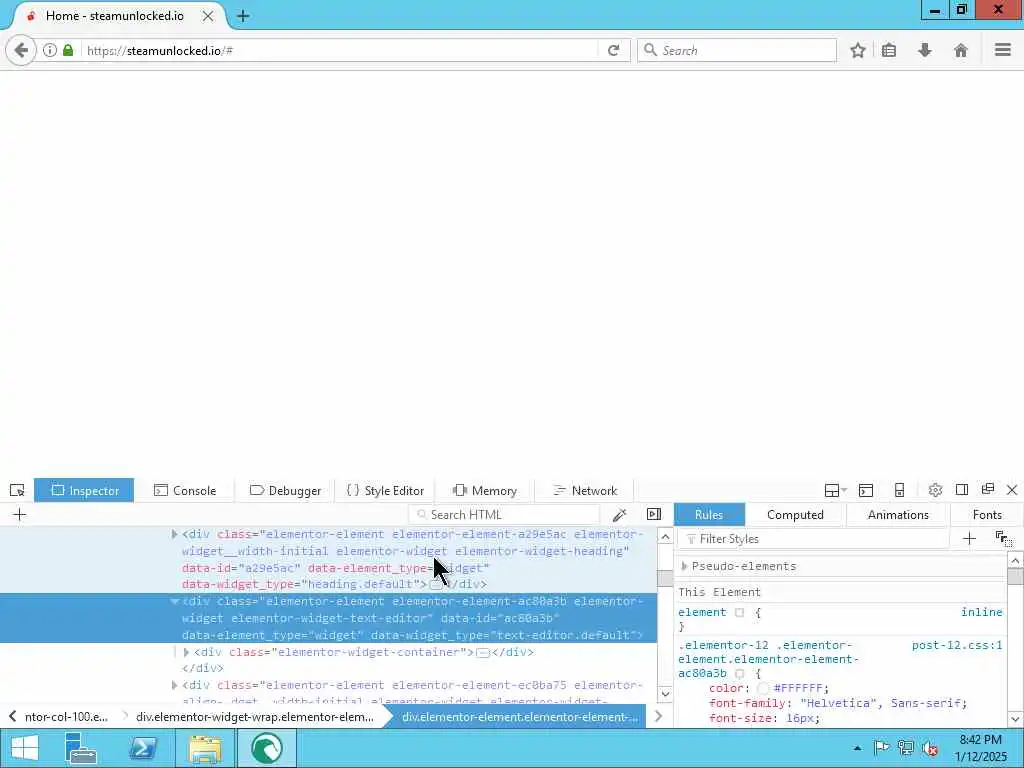Screen dimensions: 1024x768
Task: Activate the element picker tool in DevTools
Action: [x=17, y=490]
